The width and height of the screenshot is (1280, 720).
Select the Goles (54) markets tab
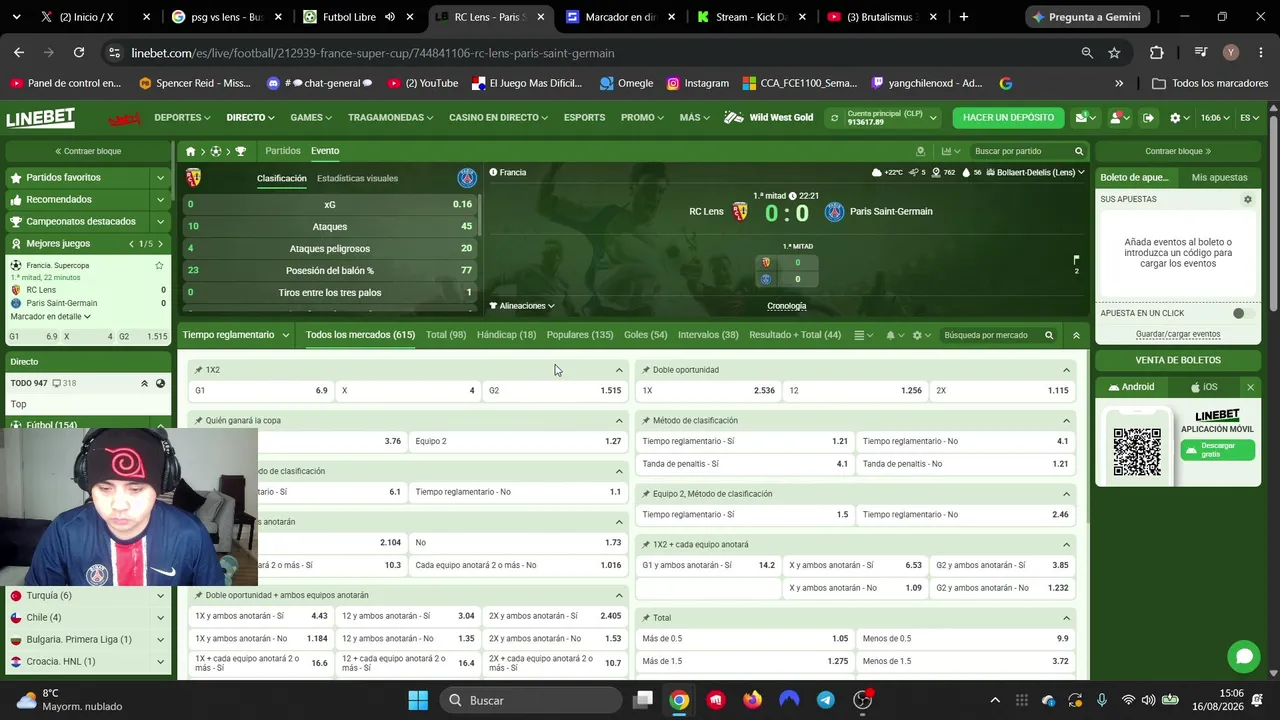pyautogui.click(x=645, y=335)
